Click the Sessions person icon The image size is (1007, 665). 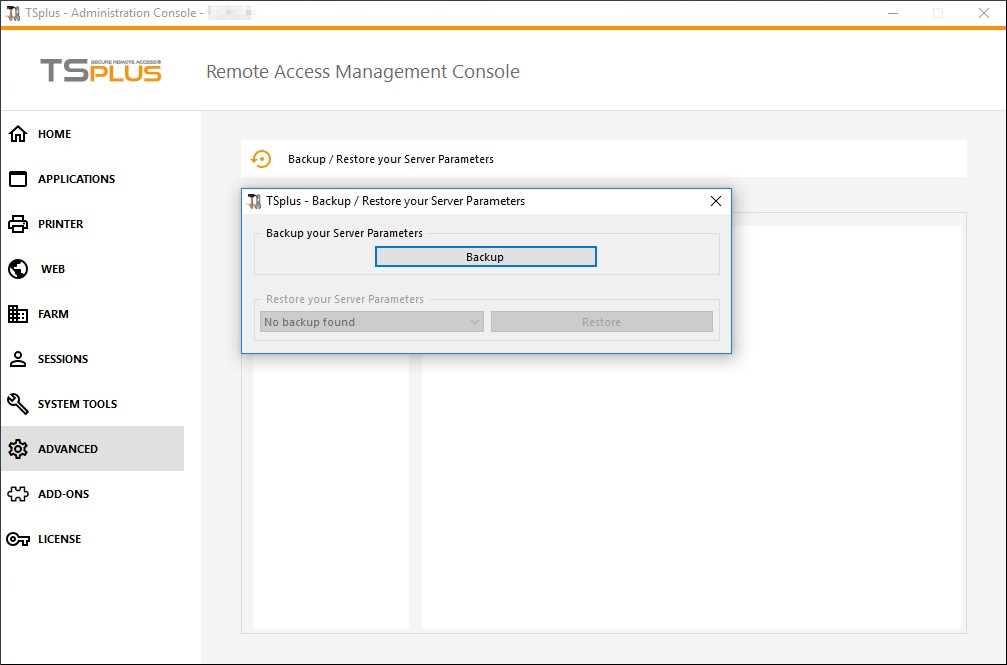tap(17, 358)
